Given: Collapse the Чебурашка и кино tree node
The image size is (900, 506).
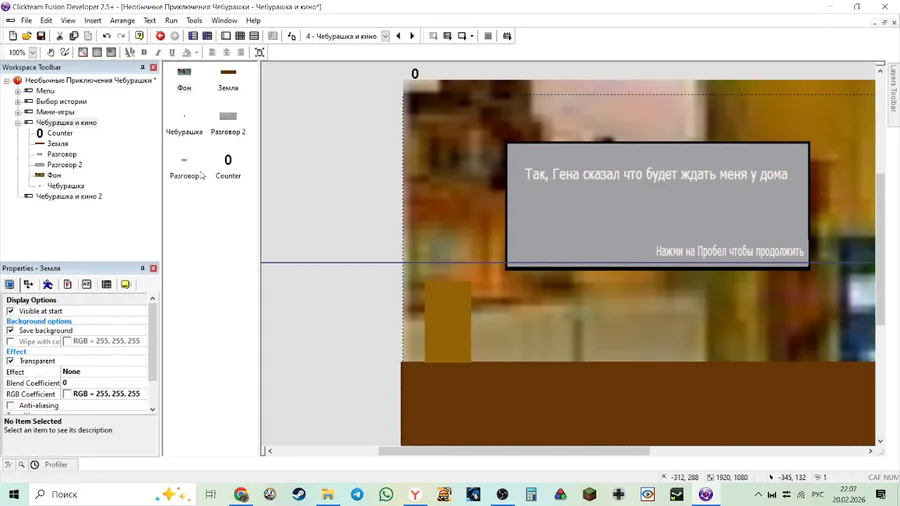Looking at the screenshot, I should click(x=18, y=123).
